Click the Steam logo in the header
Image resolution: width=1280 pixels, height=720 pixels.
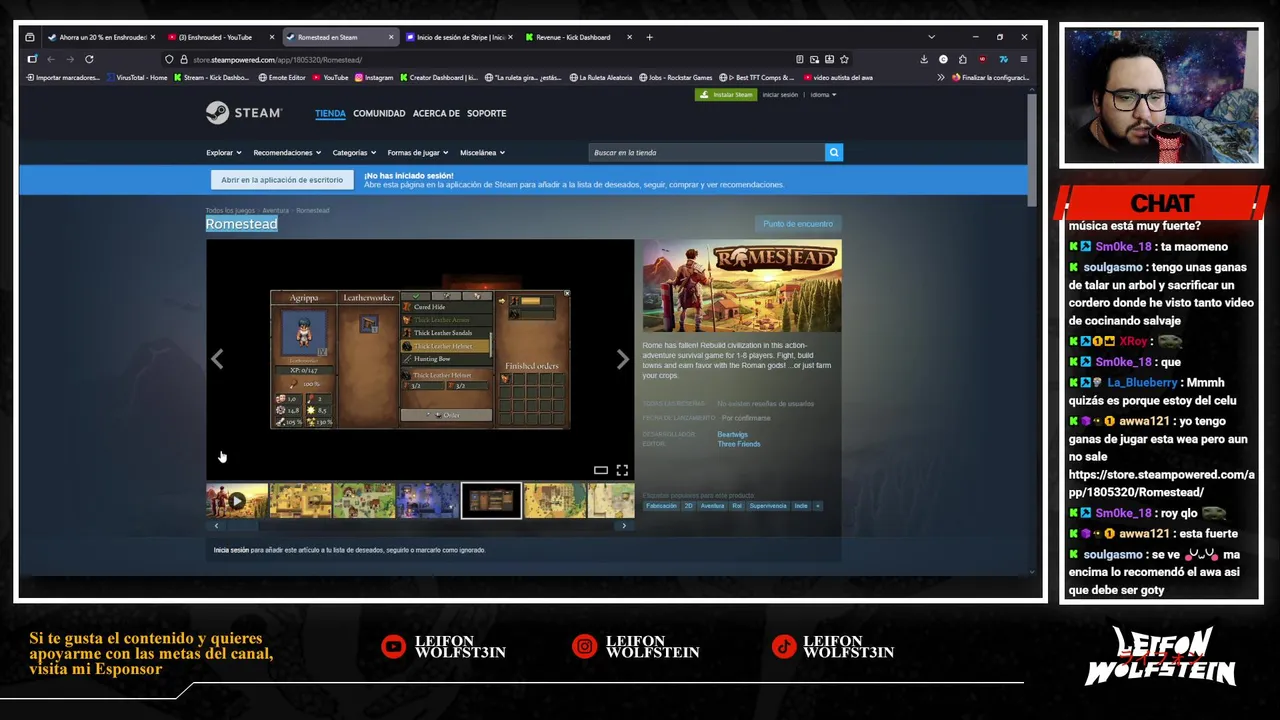pyautogui.click(x=244, y=113)
